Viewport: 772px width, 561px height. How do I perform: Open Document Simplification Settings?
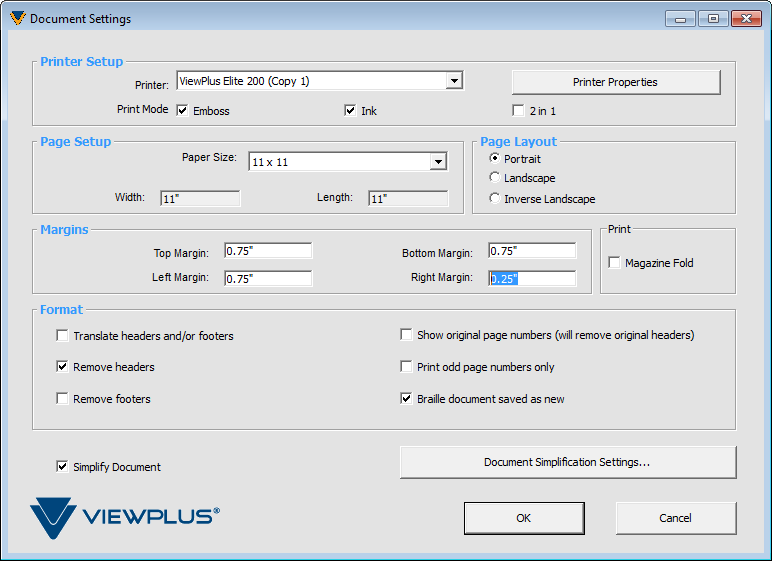(x=567, y=462)
